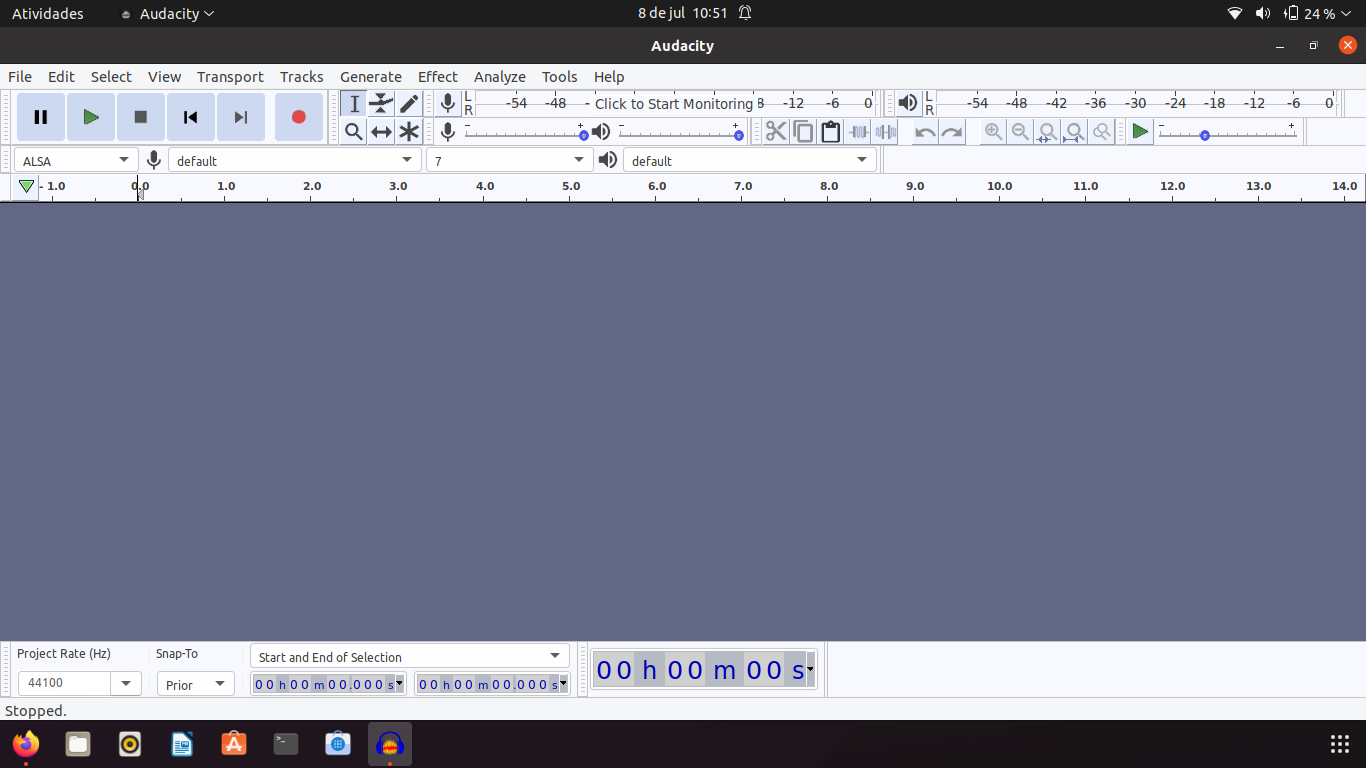1366x768 pixels.
Task: Open the Select menu
Action: (111, 77)
